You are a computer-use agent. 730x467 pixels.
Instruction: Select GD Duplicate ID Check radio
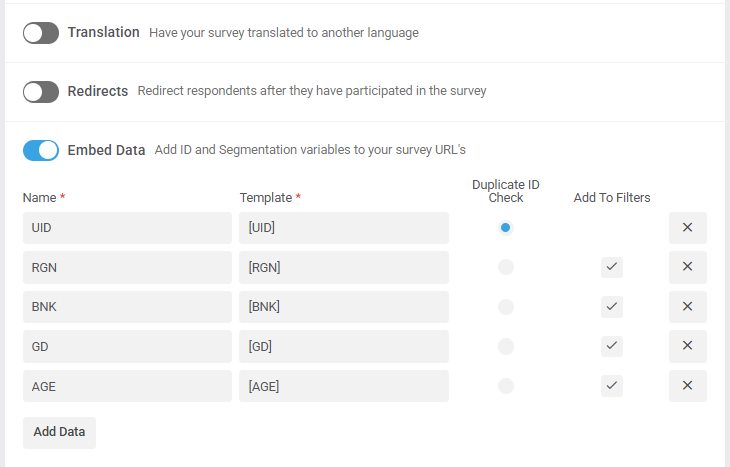tap(506, 346)
